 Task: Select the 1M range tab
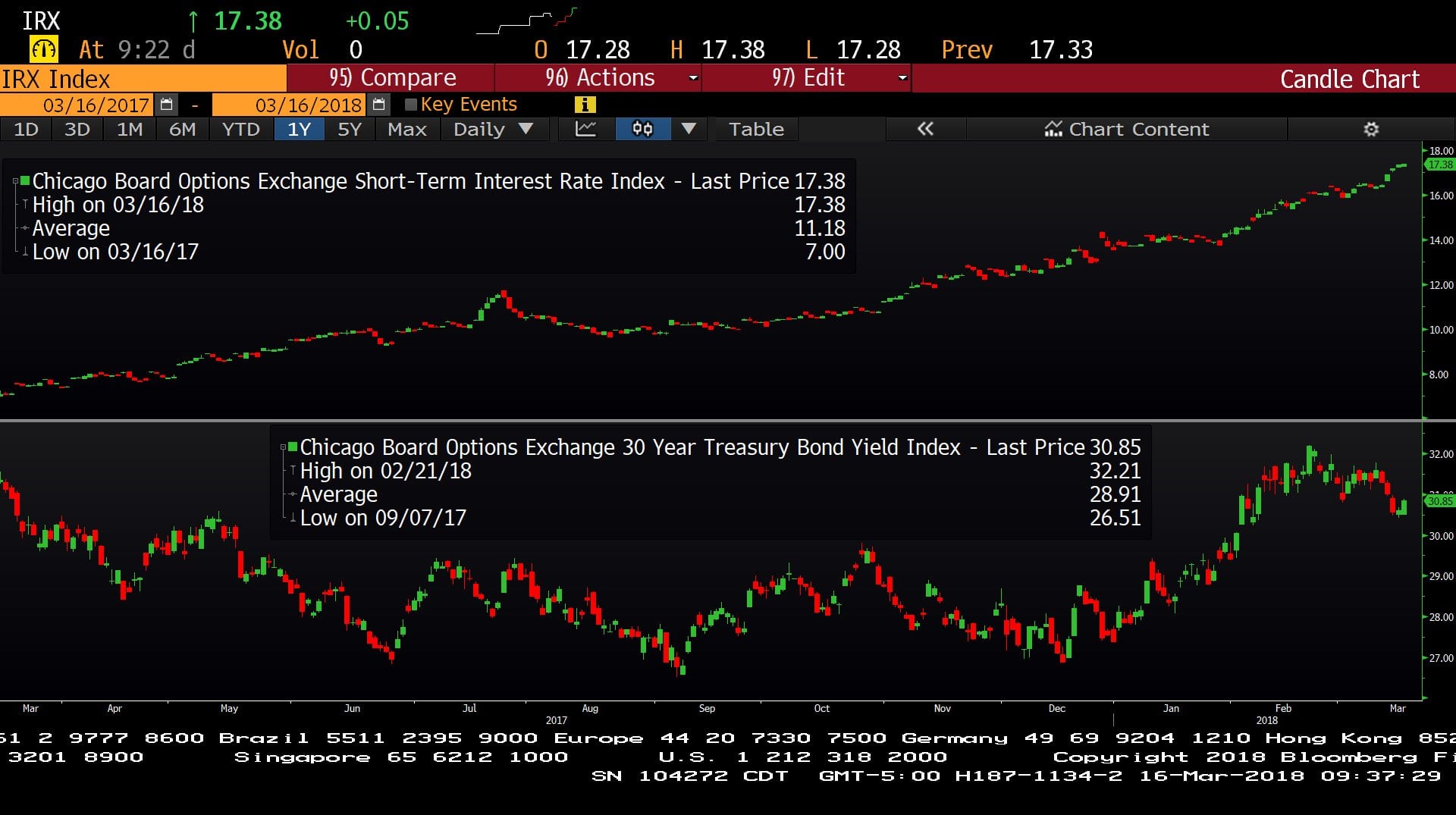[130, 129]
